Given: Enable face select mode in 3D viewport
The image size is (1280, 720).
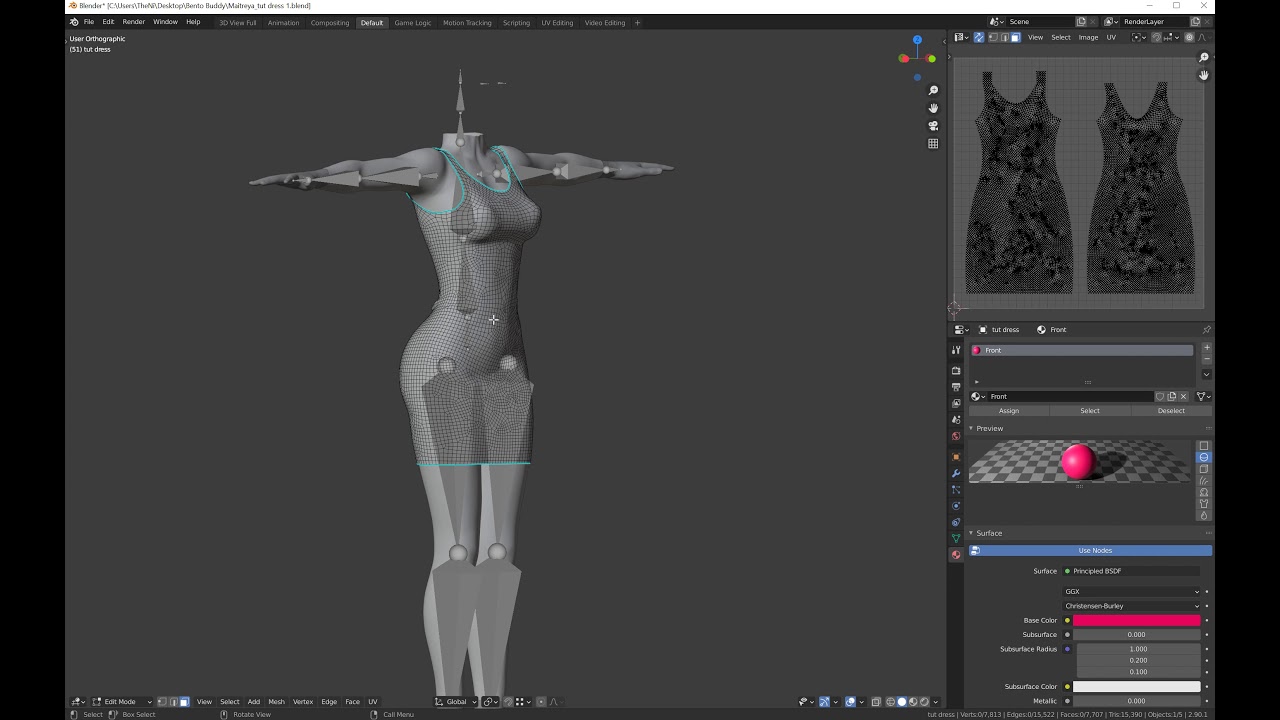Looking at the screenshot, I should click(x=184, y=702).
